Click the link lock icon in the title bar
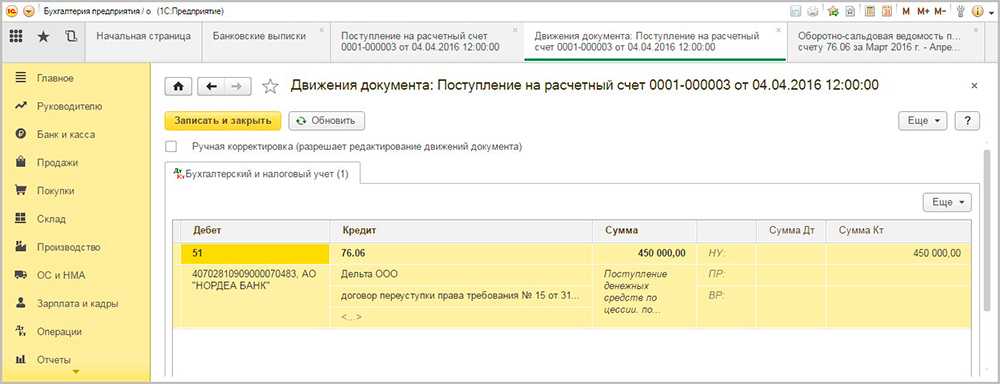This screenshot has width=1000, height=384. [x=849, y=11]
